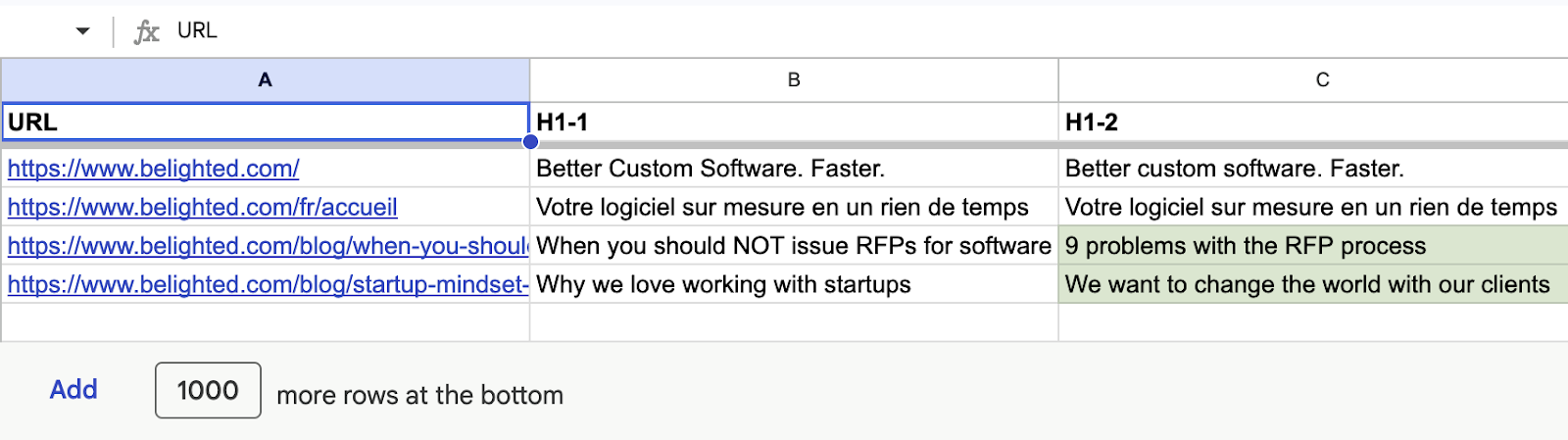1568x440 pixels.
Task: Select the H1-1 header cell
Action: click(794, 122)
